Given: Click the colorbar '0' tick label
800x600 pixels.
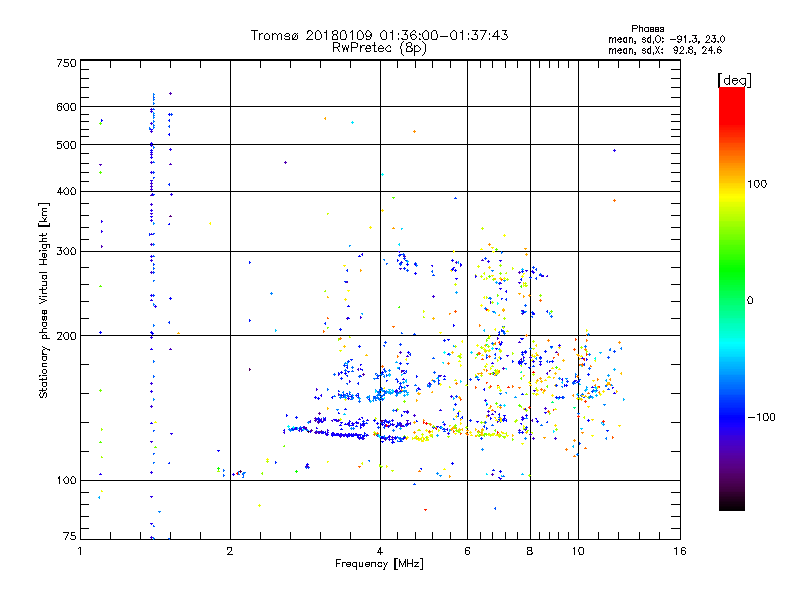Looking at the screenshot, I should [x=749, y=301].
